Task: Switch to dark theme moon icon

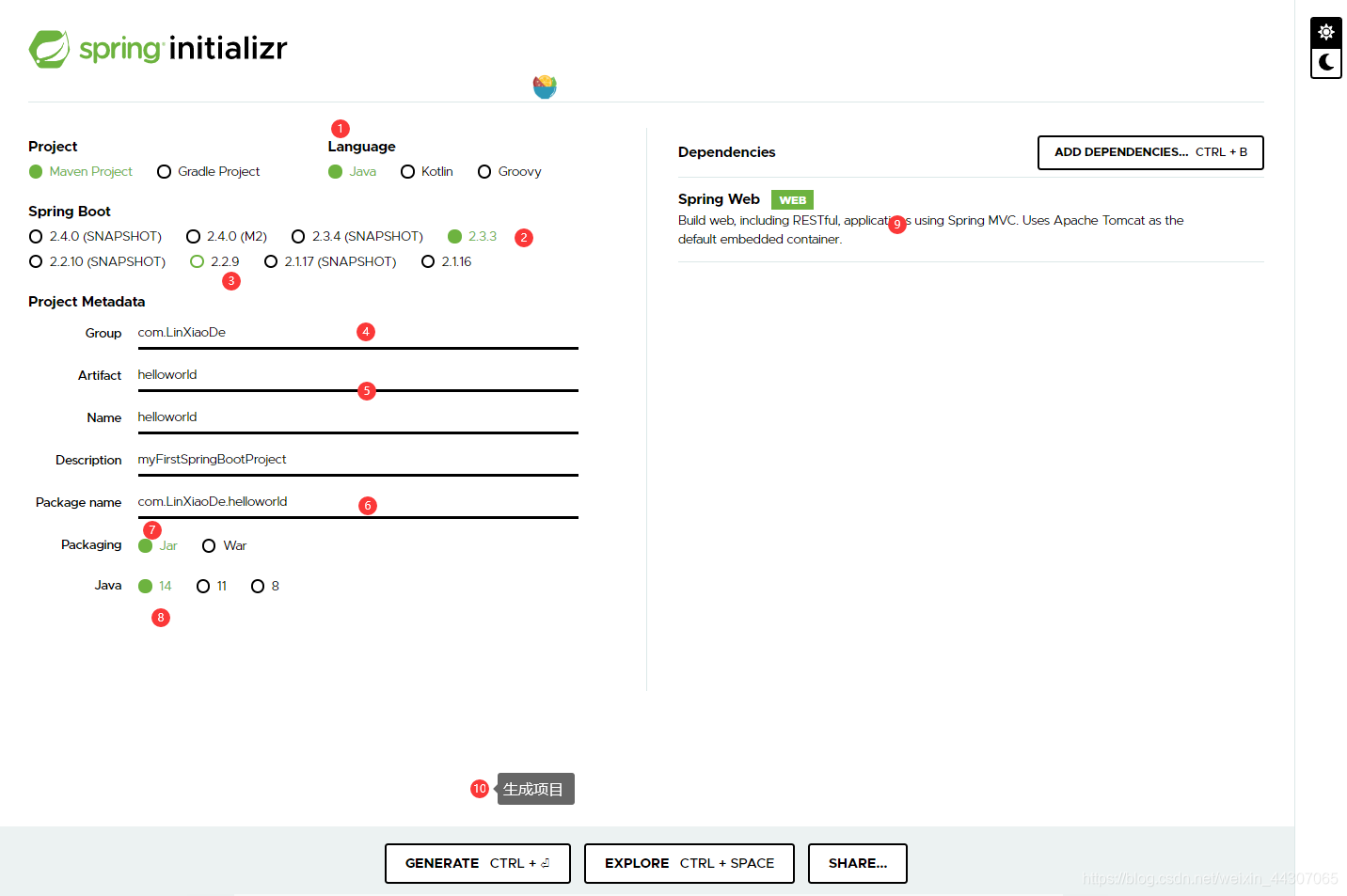Action: 1326,63
